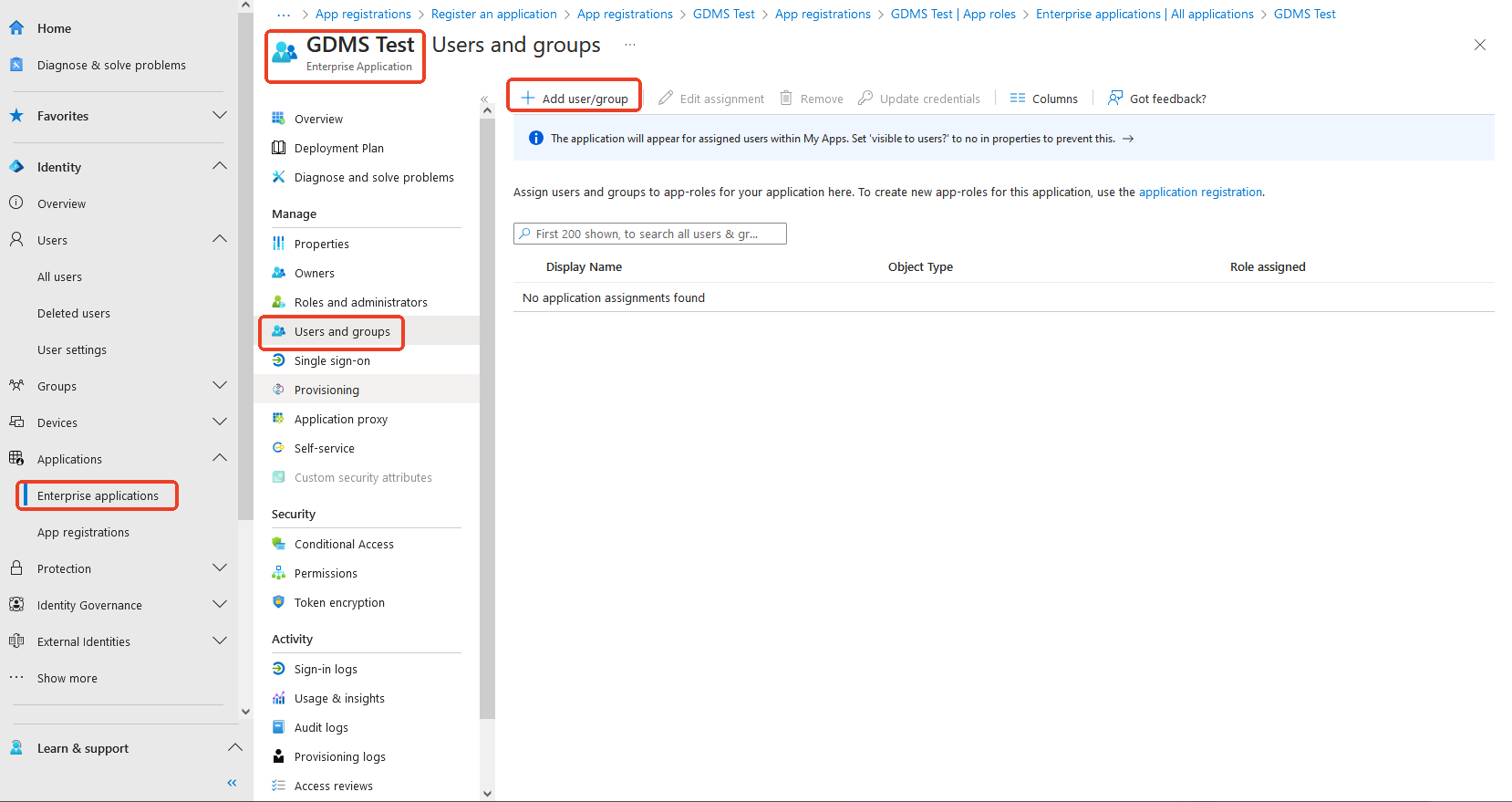Image resolution: width=1512 pixels, height=802 pixels.
Task: Sort by Display Name column header
Action: click(584, 266)
